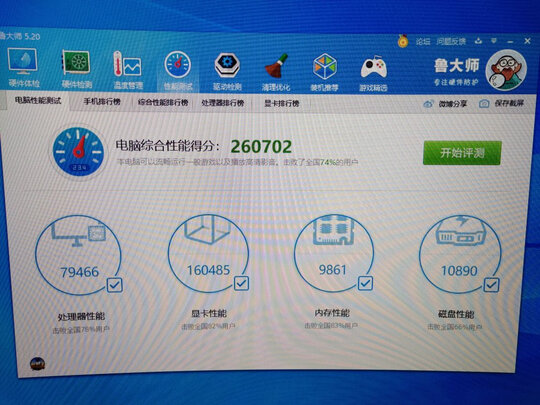This screenshot has width=540, height=405.
Task: Click the Lu Master mascot avatar
Action: 506,70
